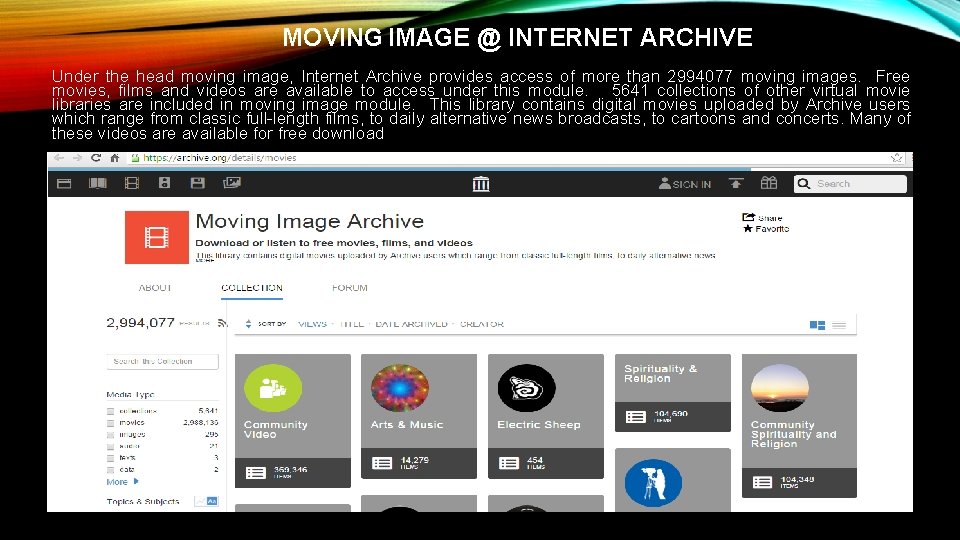Open the Software floppy disk icon

pyautogui.click(x=197, y=183)
